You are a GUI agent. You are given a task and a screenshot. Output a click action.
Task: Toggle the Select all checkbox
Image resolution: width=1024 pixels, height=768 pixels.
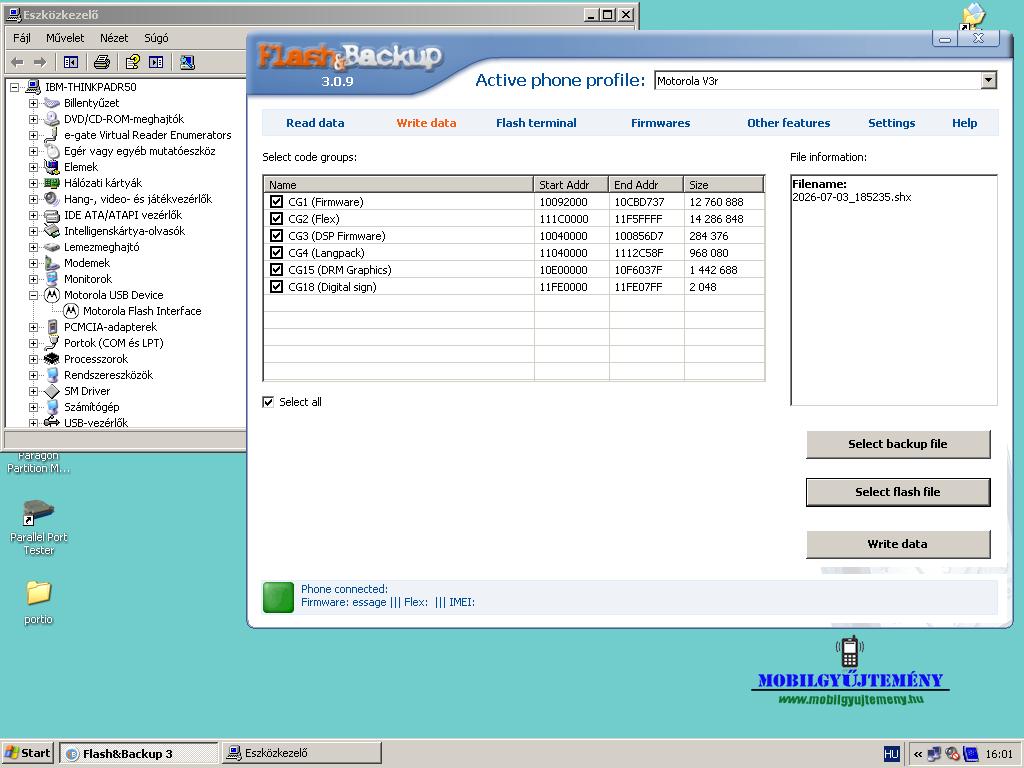pos(268,402)
